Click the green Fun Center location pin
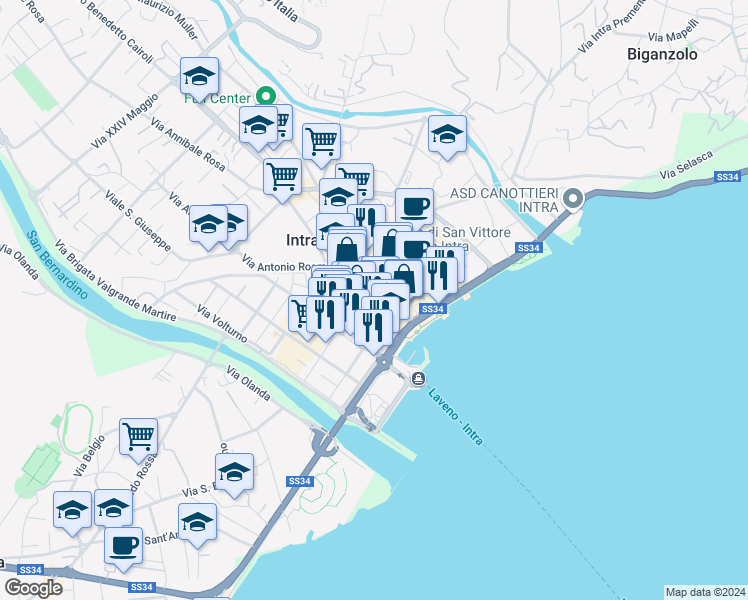748x600 pixels. (266, 95)
